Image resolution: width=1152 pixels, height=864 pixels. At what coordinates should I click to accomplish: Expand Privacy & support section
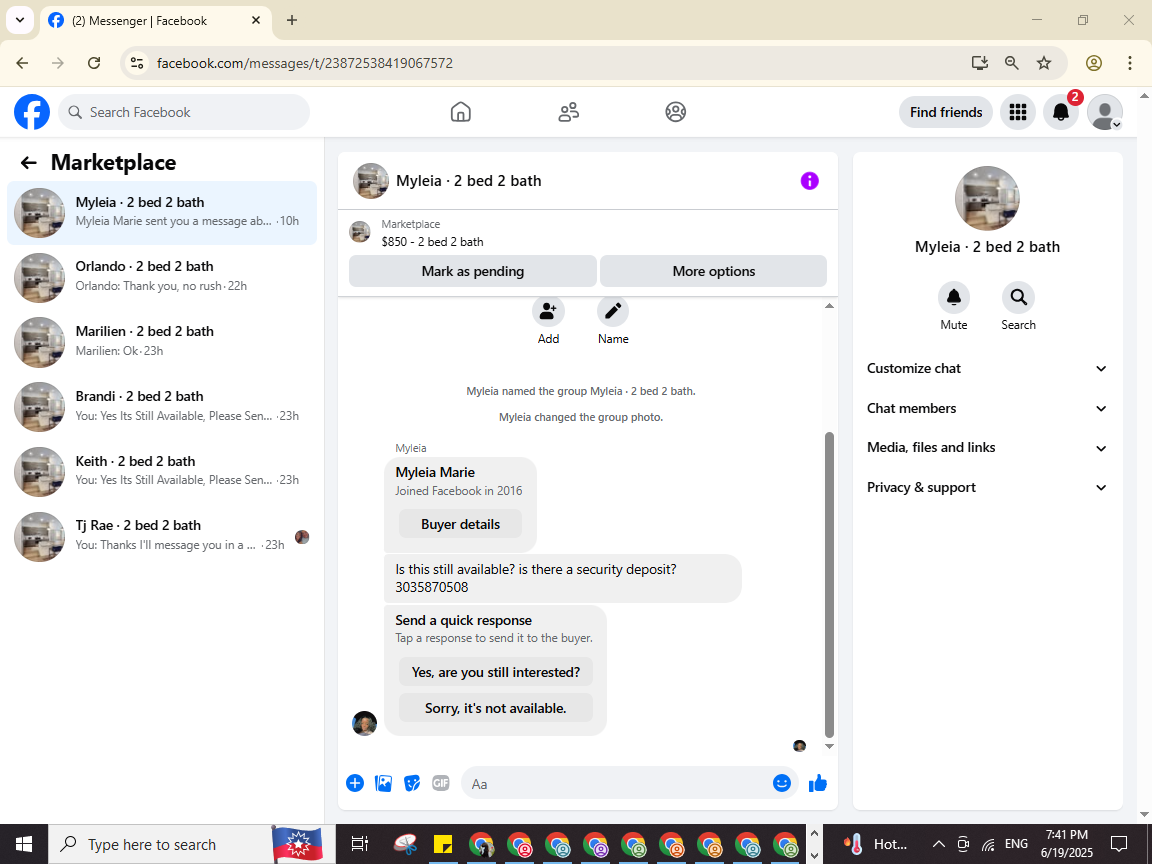(987, 487)
